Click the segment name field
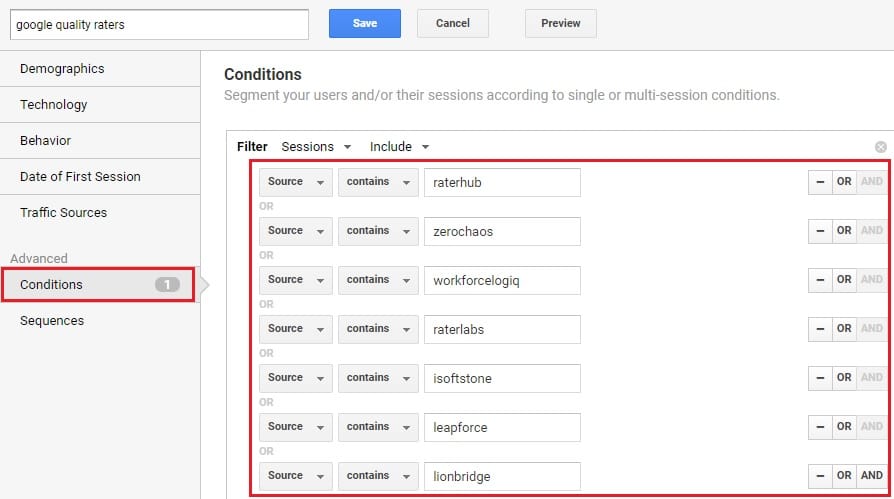Image resolution: width=894 pixels, height=499 pixels. [x=159, y=25]
